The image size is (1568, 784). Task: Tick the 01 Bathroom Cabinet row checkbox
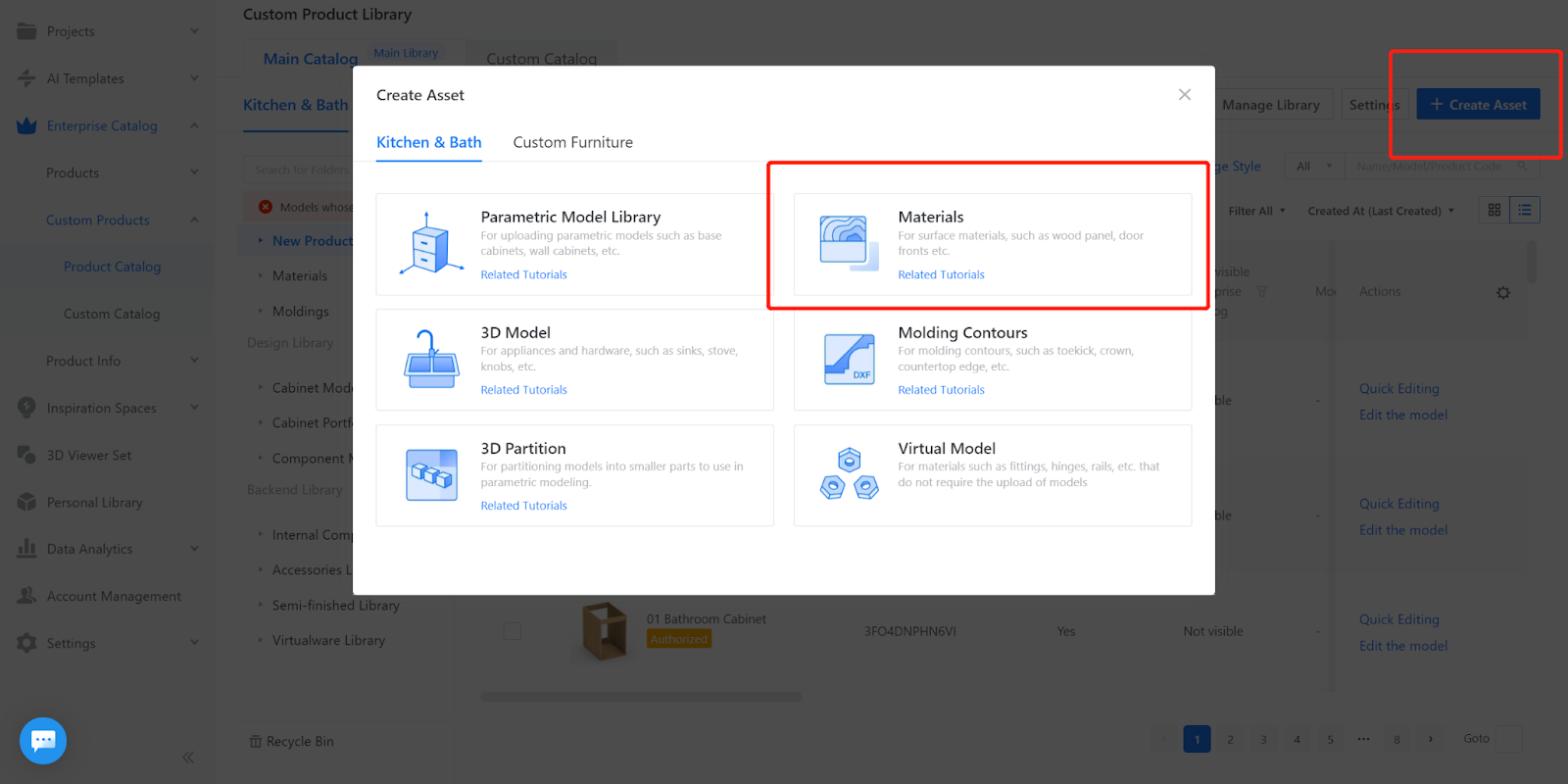point(512,631)
